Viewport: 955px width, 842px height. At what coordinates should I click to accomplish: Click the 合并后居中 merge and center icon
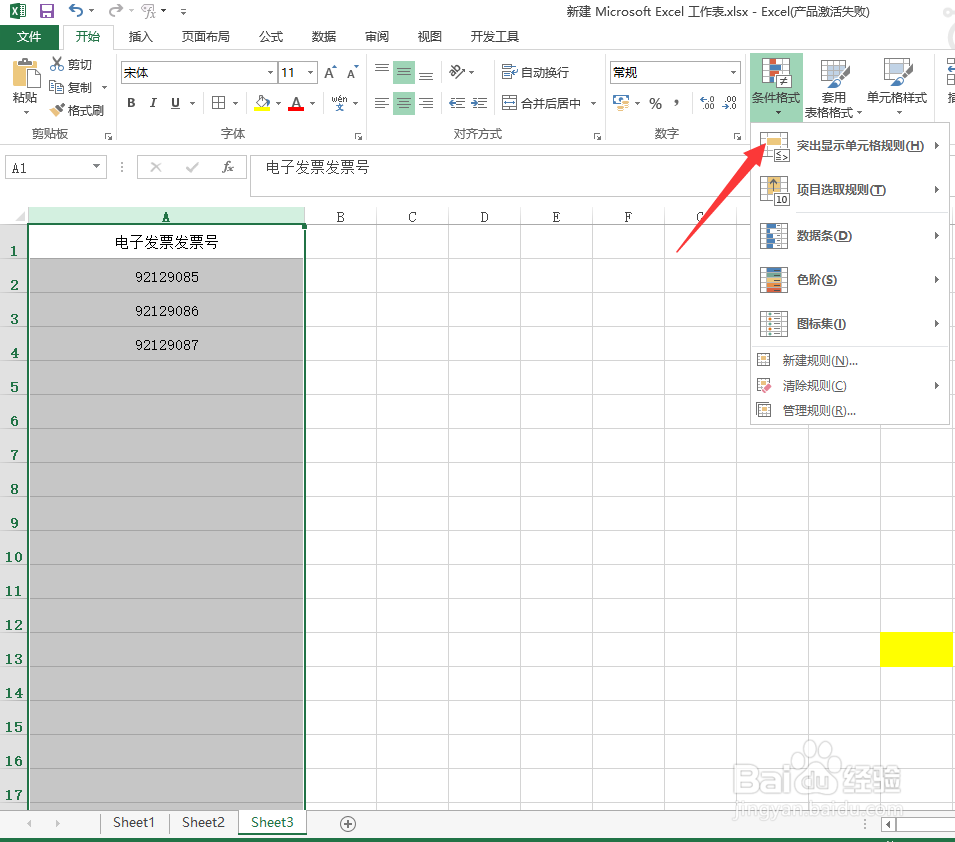pos(540,103)
